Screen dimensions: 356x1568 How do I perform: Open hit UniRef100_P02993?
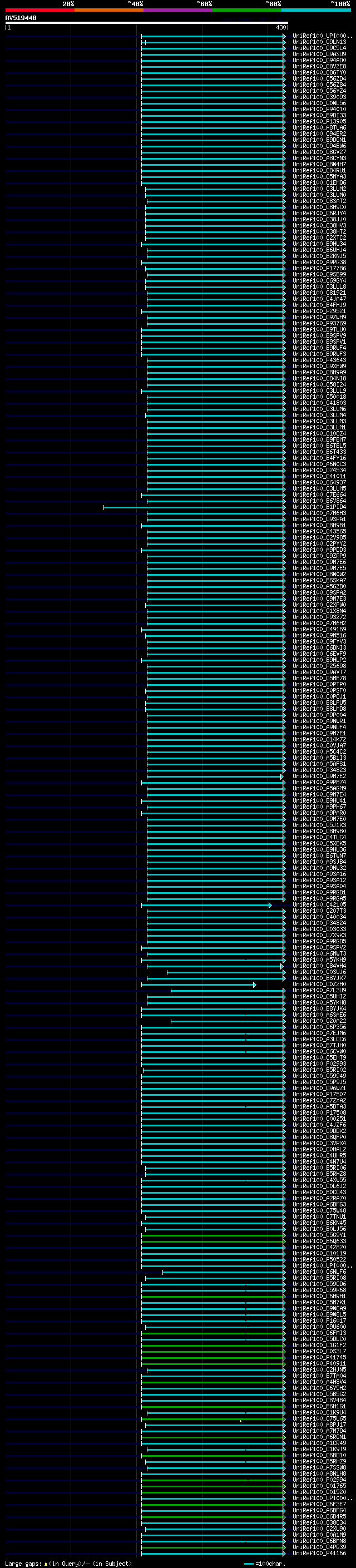[x=319, y=1064]
